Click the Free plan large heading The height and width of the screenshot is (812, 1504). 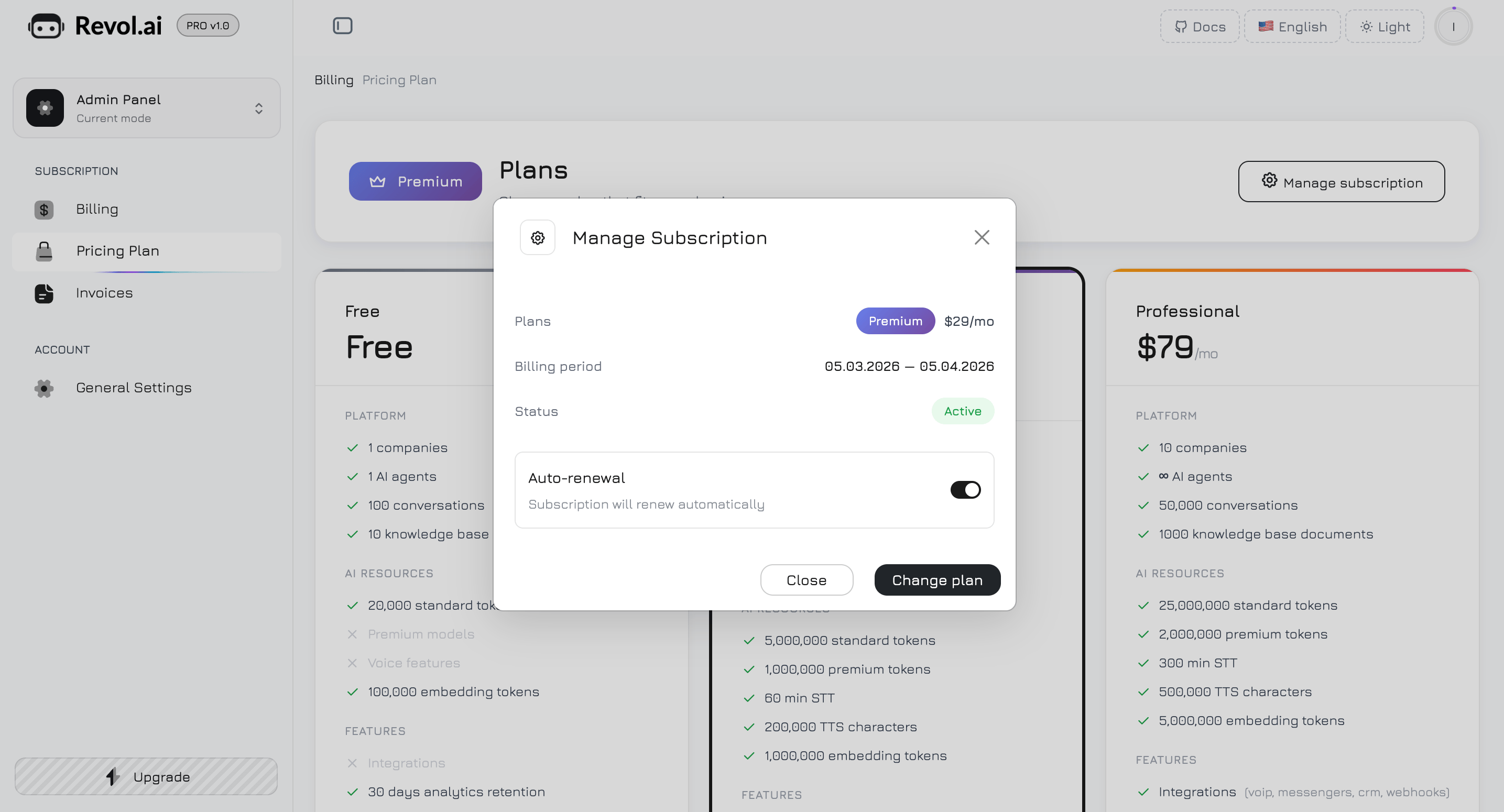tap(379, 347)
